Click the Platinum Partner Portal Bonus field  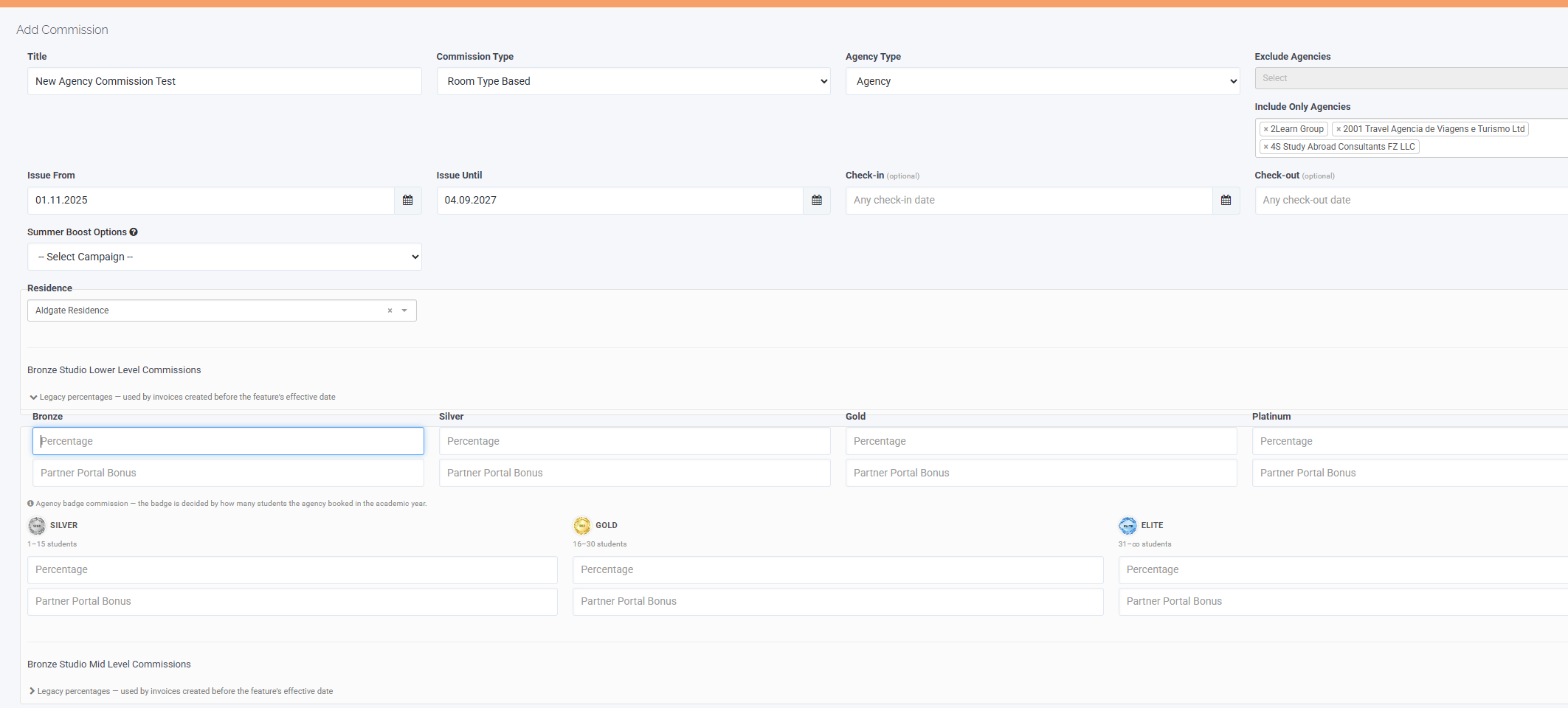(x=1410, y=473)
